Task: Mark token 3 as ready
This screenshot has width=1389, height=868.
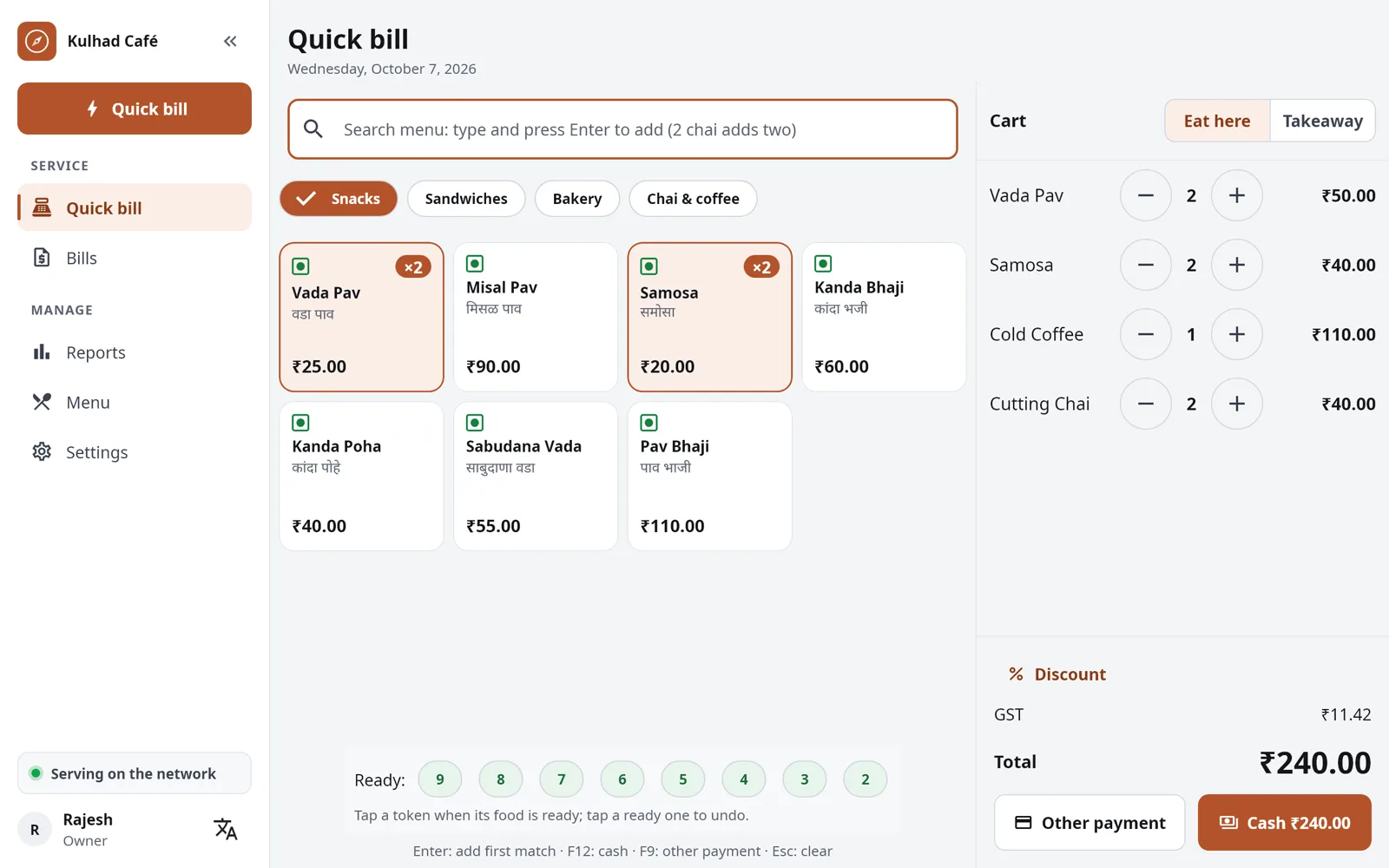Action: tap(805, 779)
